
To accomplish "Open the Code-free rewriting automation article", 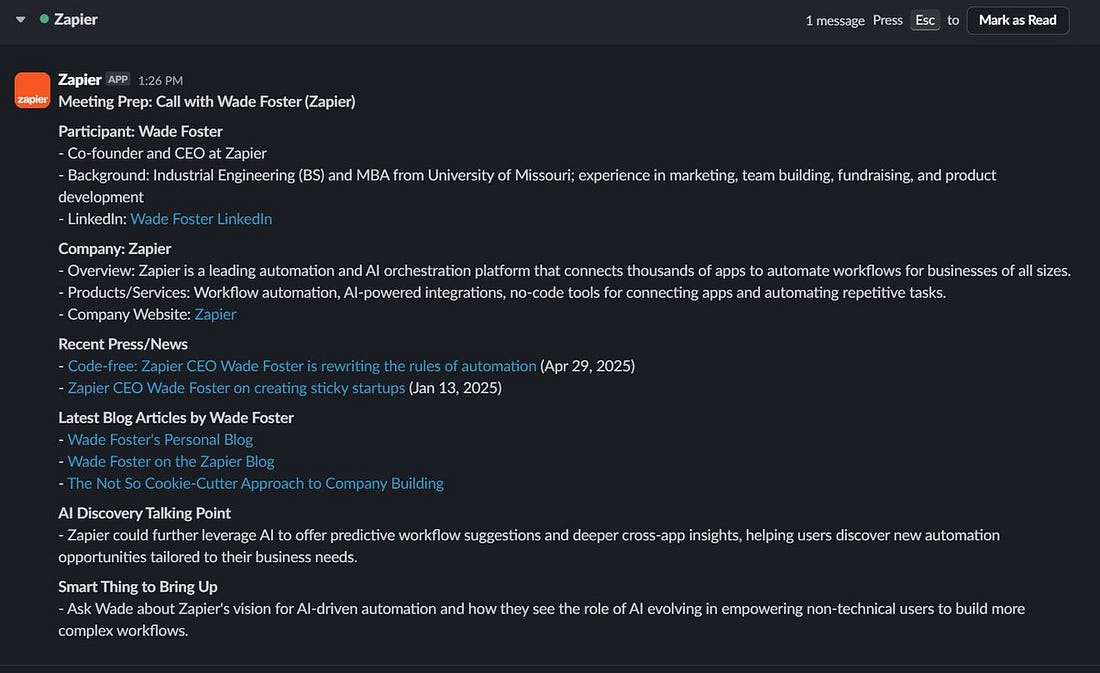I will [302, 366].
